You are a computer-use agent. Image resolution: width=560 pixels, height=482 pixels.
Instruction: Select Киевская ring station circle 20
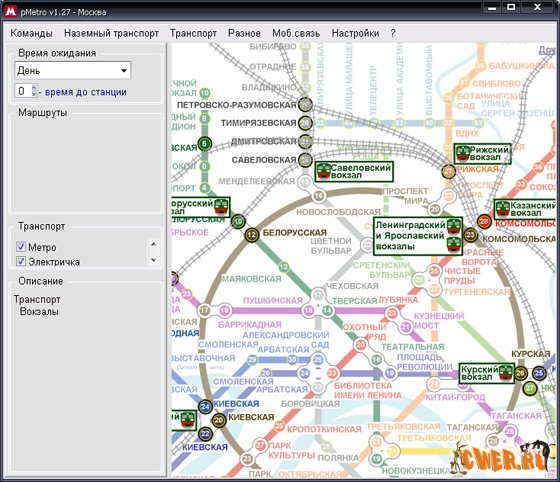[219, 420]
